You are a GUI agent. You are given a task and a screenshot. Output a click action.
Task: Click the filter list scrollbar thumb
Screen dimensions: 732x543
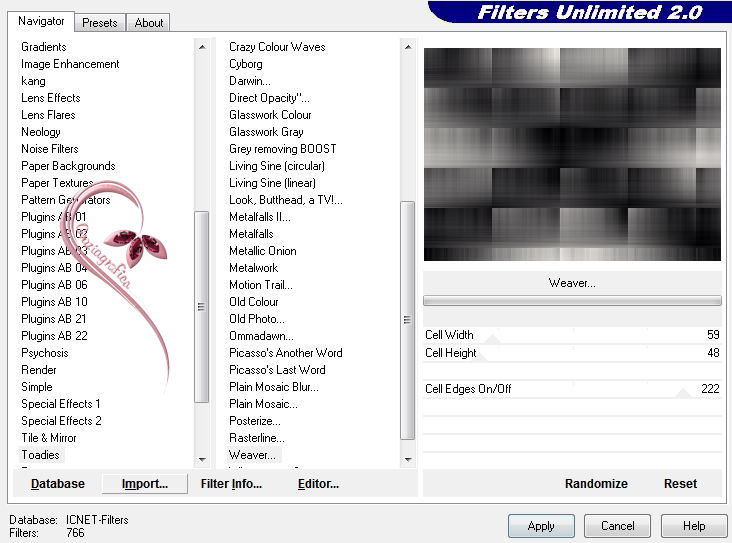click(x=408, y=320)
